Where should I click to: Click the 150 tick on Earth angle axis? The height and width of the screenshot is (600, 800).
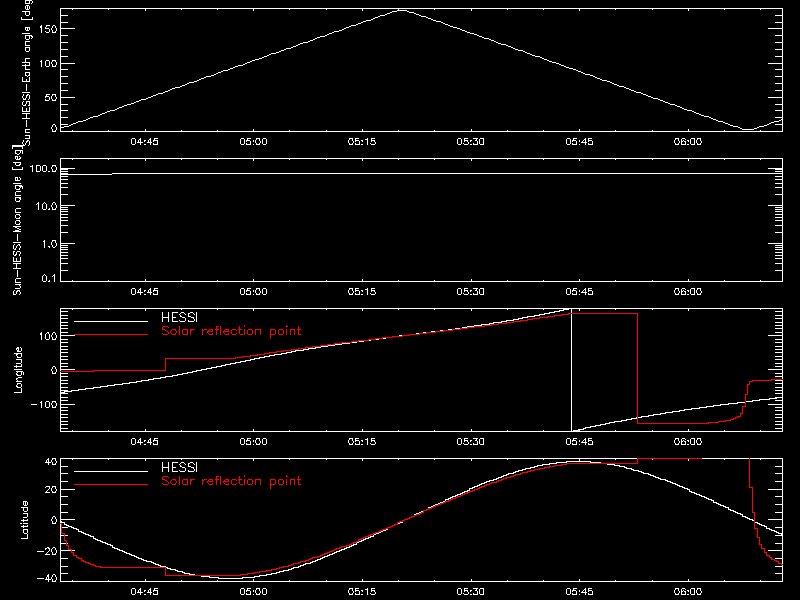coord(48,29)
